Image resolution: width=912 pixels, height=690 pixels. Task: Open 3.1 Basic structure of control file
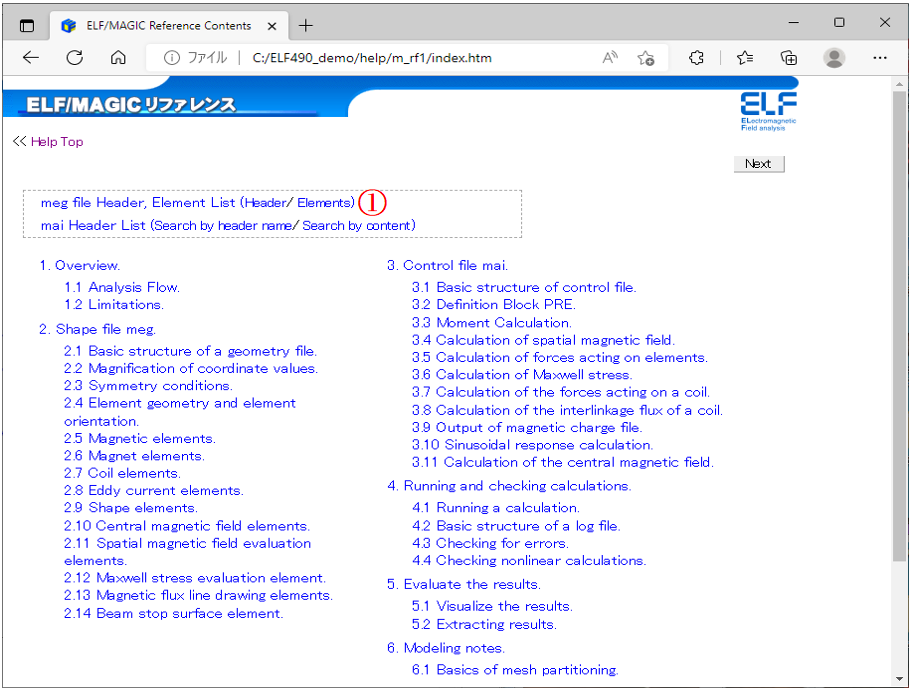pos(524,287)
